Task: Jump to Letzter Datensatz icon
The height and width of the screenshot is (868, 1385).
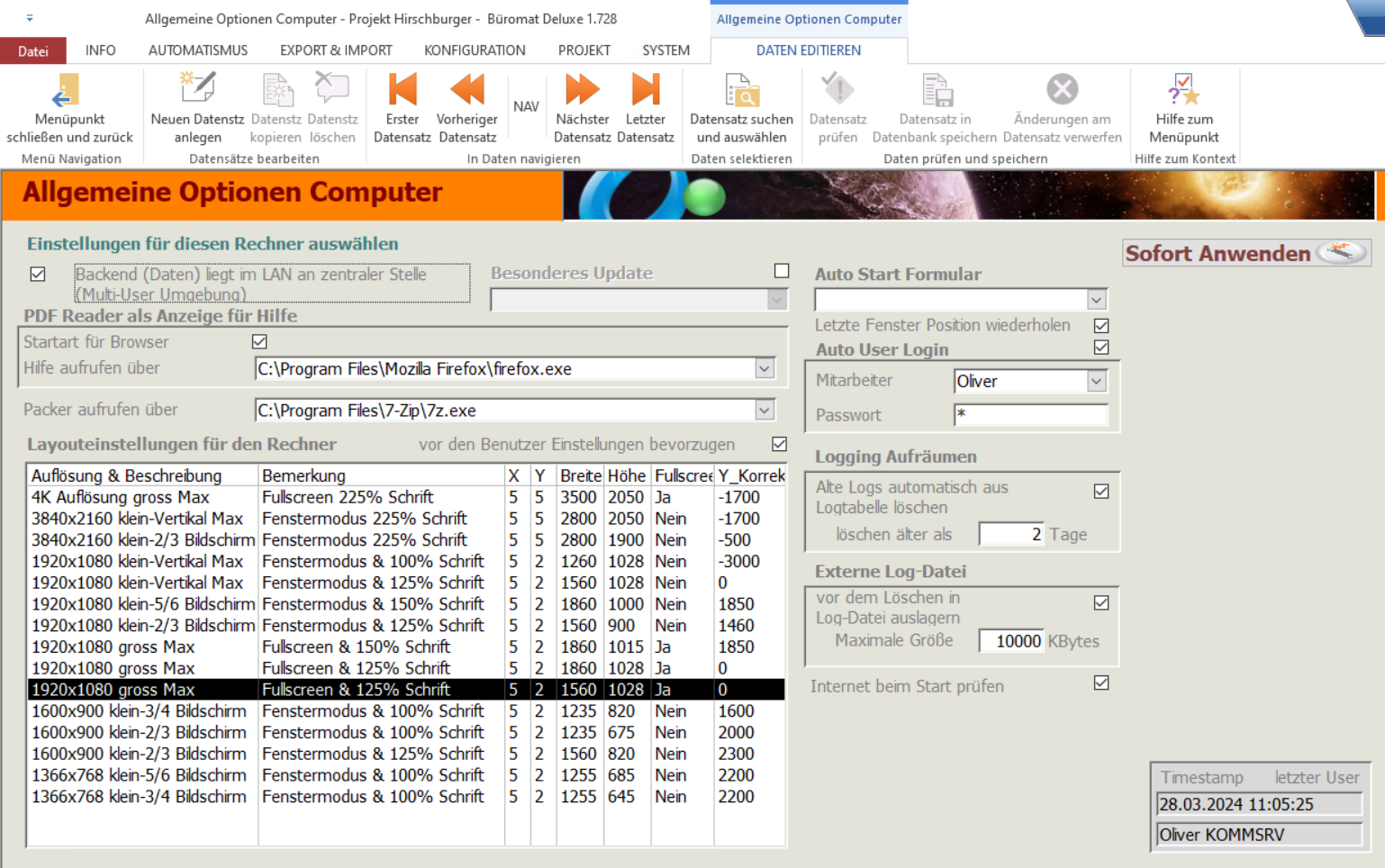Action: click(645, 91)
